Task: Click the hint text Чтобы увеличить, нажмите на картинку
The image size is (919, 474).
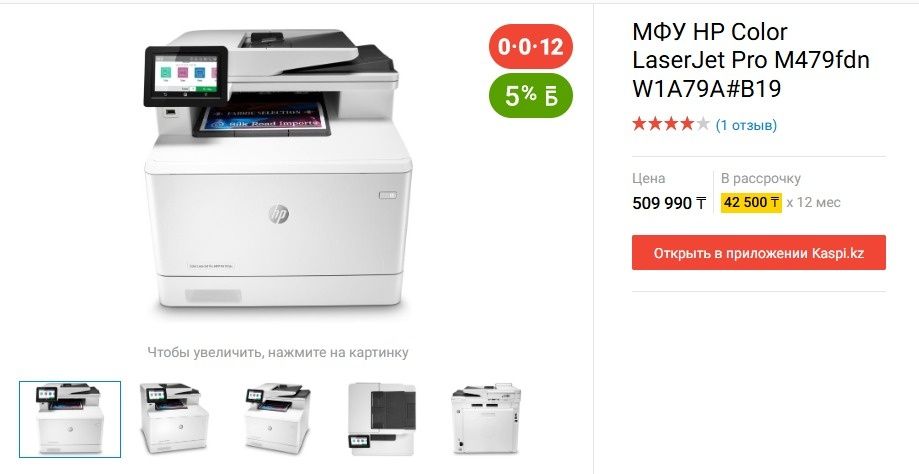Action: [x=278, y=353]
